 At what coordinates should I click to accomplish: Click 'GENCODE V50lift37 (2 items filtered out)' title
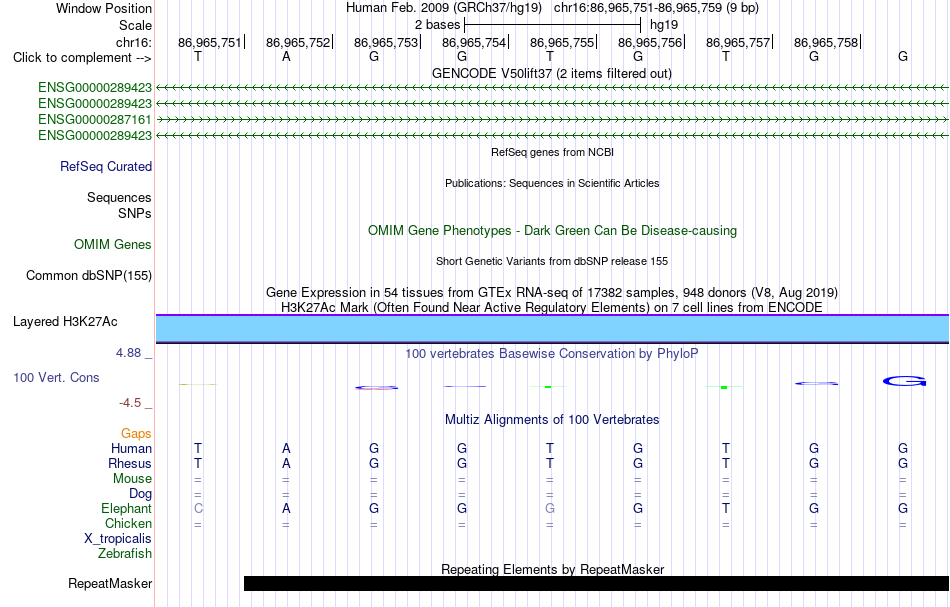pyautogui.click(x=552, y=73)
